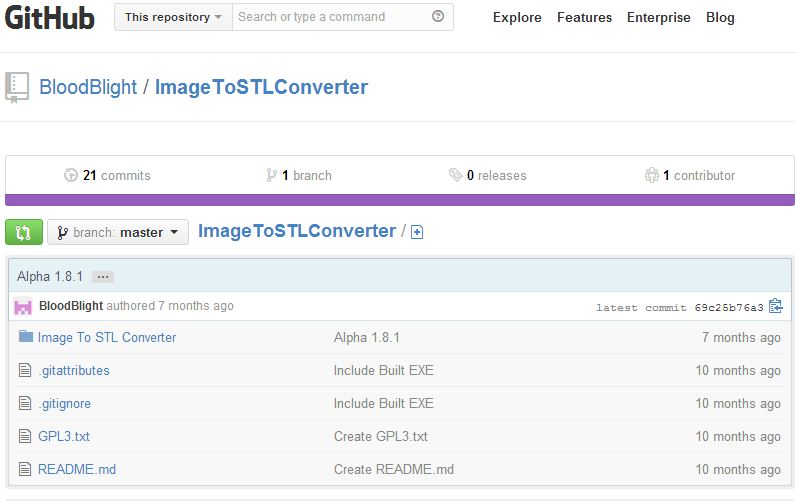Click the create new file plus icon
The height and width of the screenshot is (501, 796).
tap(417, 232)
